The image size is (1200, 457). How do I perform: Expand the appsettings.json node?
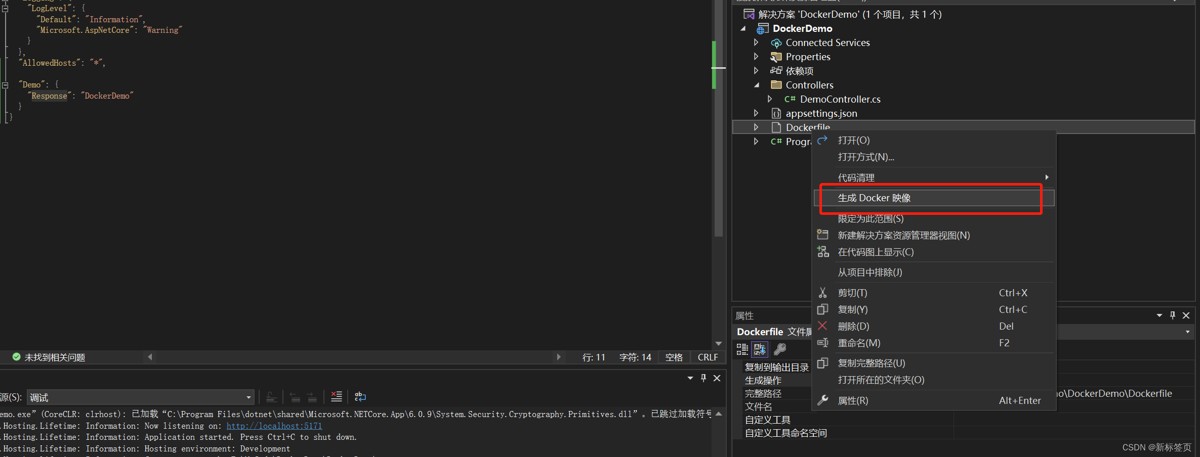pyautogui.click(x=757, y=113)
